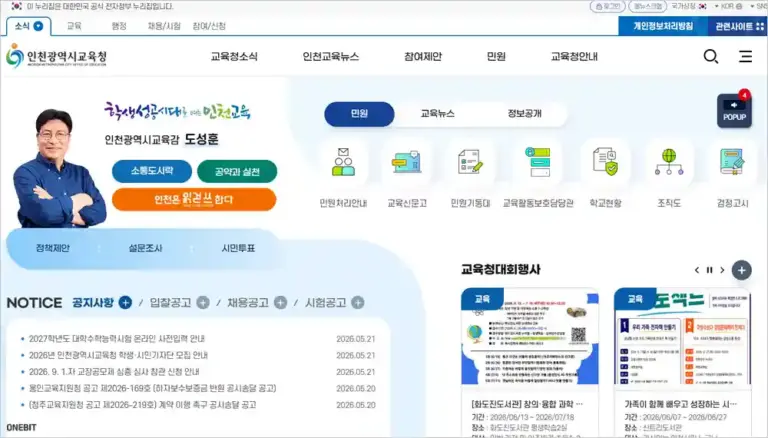The width and height of the screenshot is (768, 438).
Task: Open the hamburger full menu icon
Action: tap(745, 56)
